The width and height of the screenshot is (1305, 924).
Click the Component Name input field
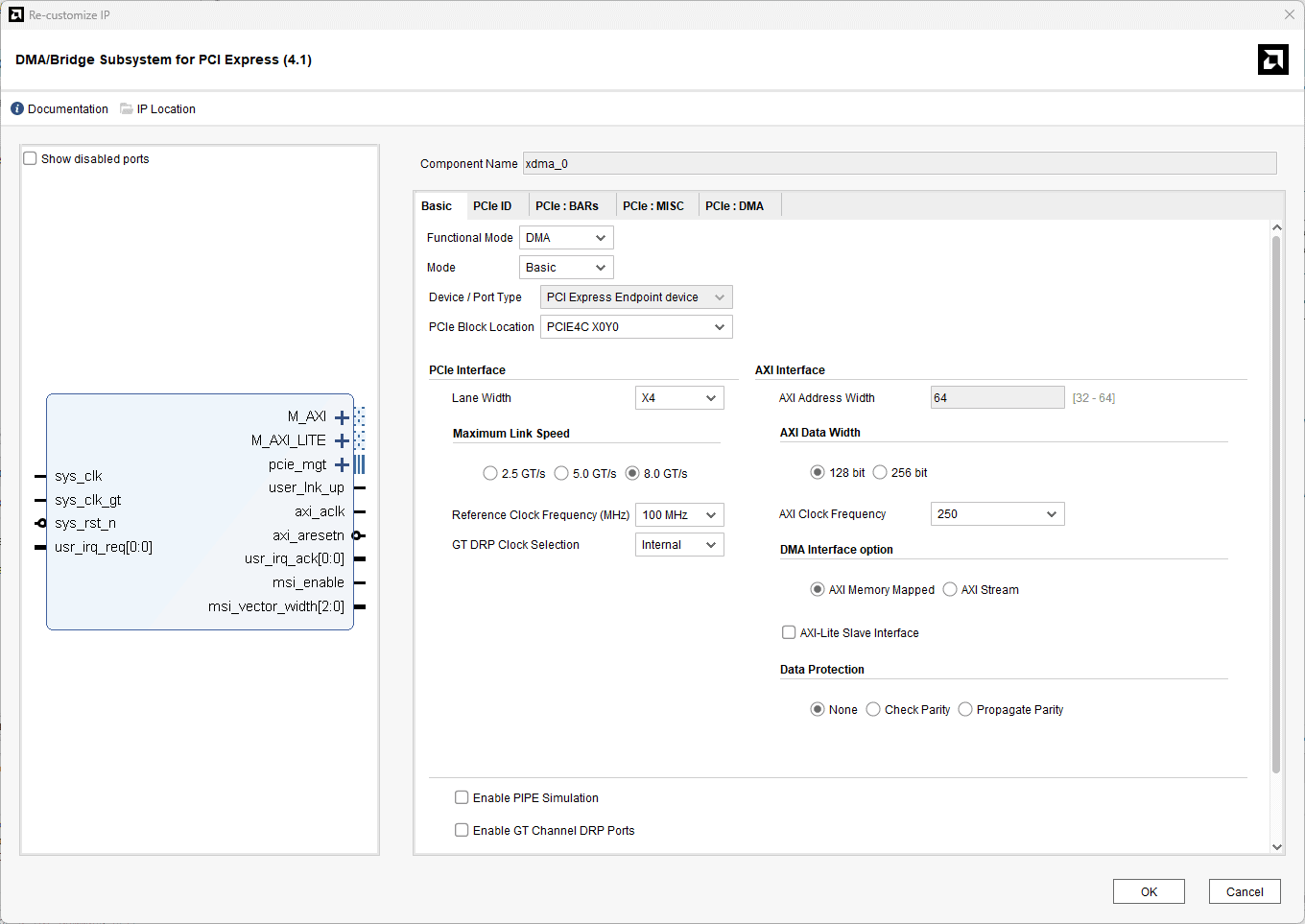[x=899, y=164]
